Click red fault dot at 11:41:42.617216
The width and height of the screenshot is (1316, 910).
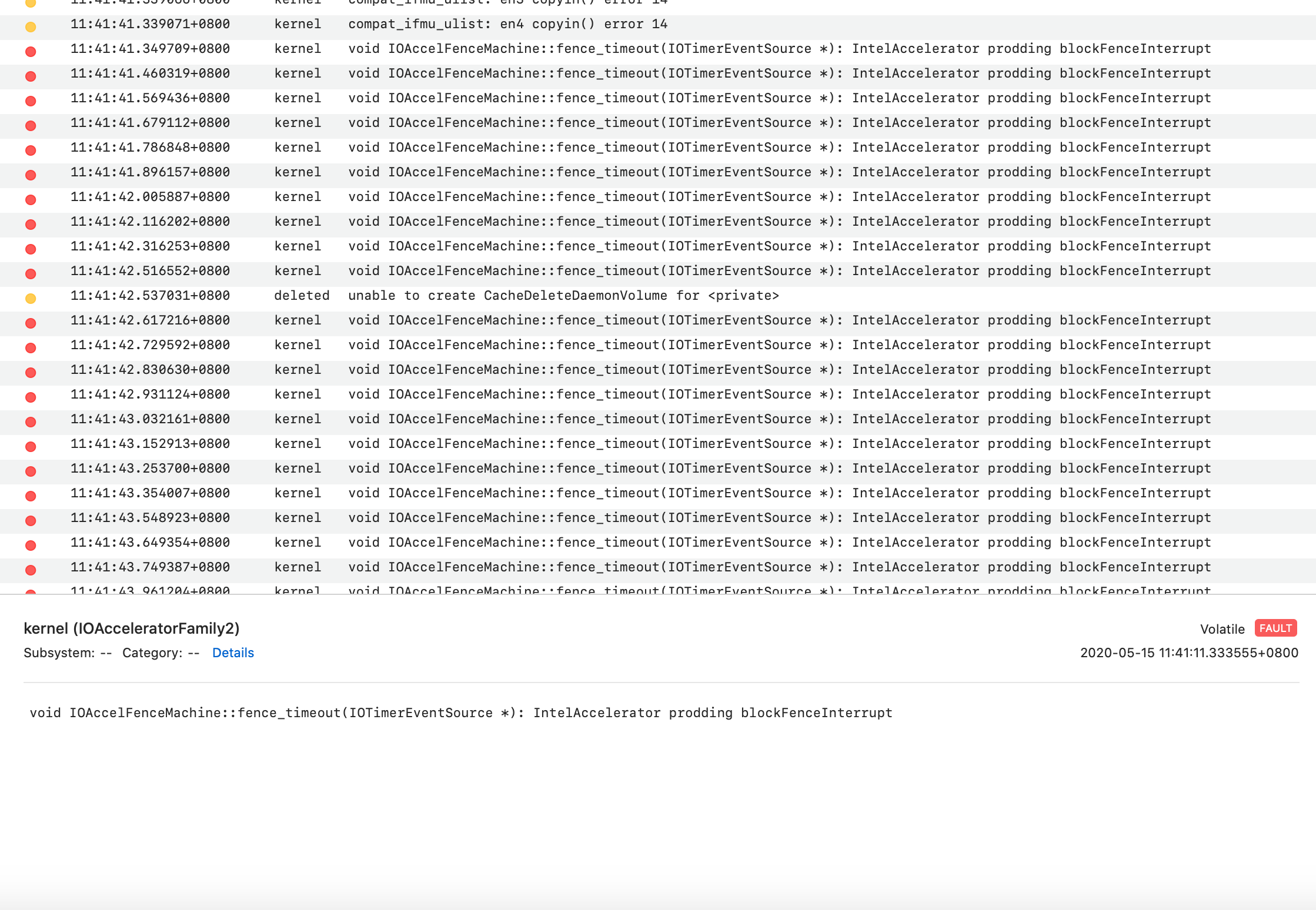[x=31, y=323]
